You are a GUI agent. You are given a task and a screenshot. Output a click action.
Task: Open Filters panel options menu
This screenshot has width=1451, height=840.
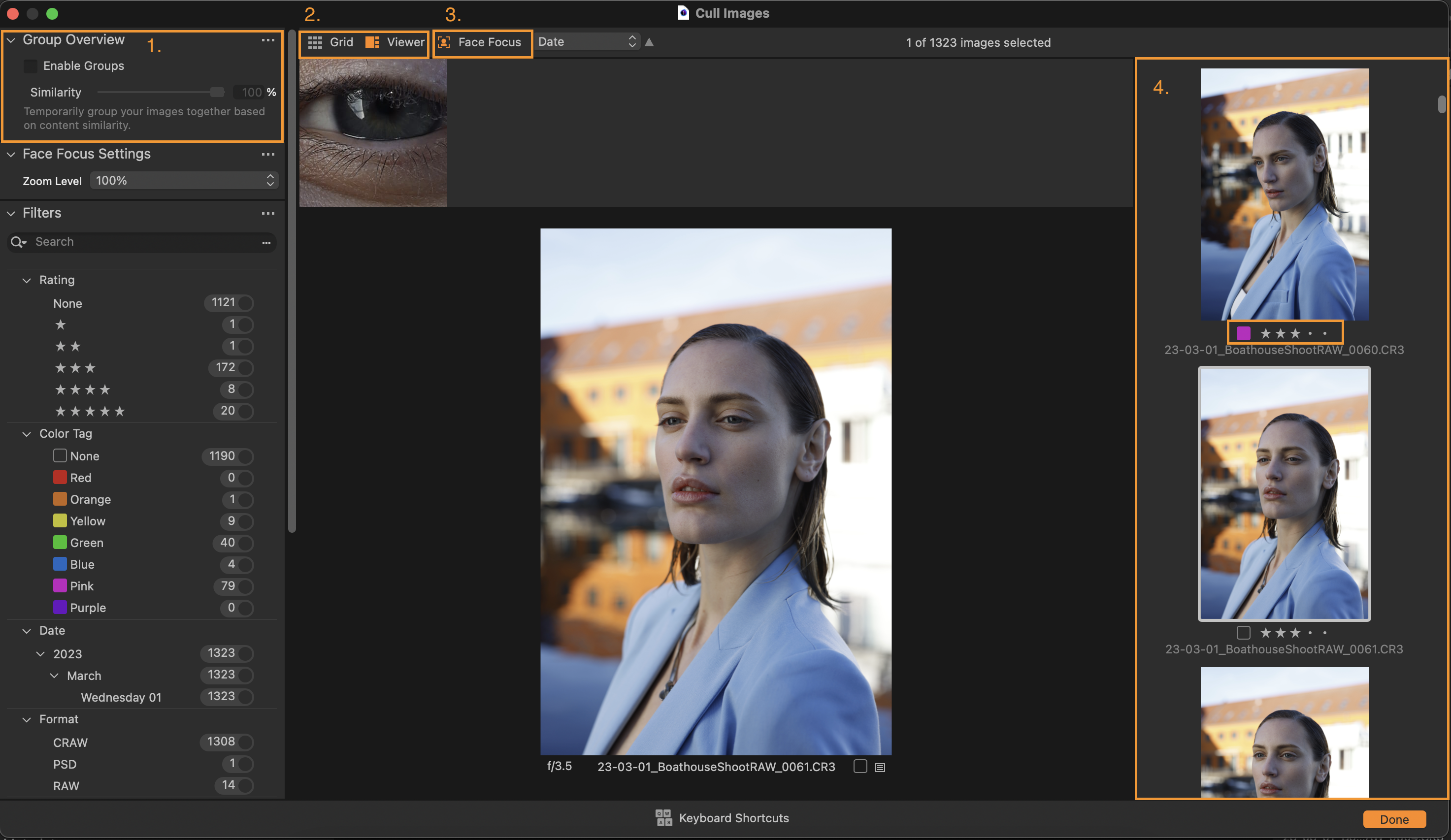[268, 214]
